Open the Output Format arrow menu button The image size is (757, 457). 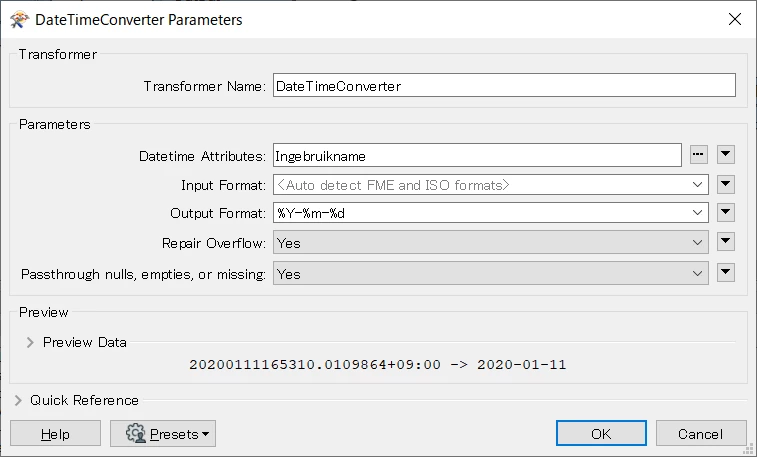(726, 212)
